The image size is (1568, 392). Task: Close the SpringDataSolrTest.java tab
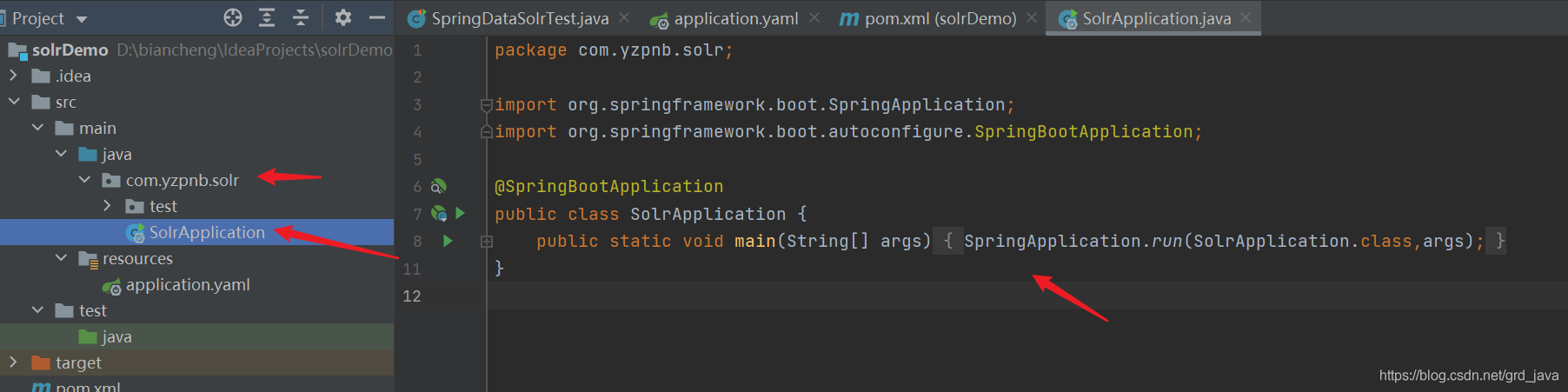click(x=624, y=17)
